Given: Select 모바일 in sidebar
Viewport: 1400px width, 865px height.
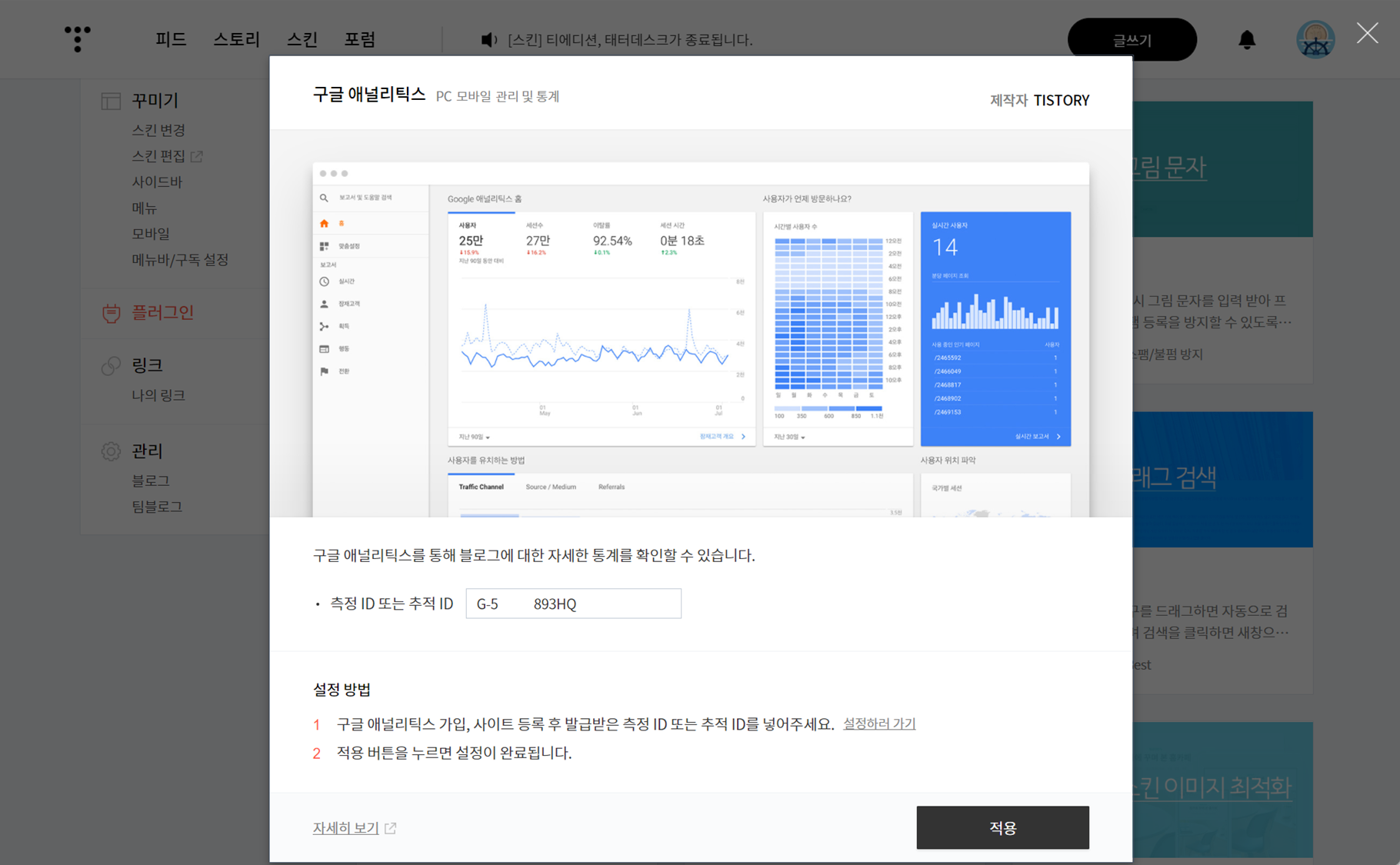Looking at the screenshot, I should (151, 233).
